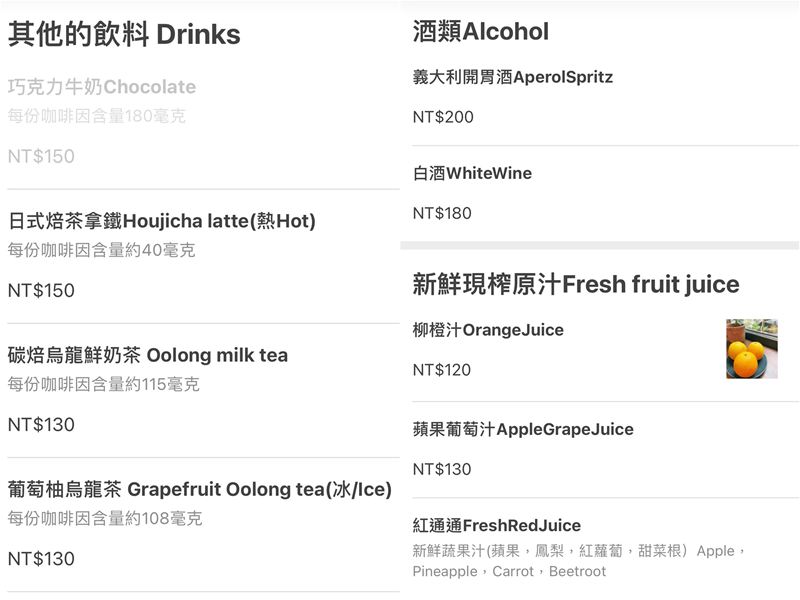Click the Houjicha latte NT$150 price
800x600 pixels.
point(41,291)
